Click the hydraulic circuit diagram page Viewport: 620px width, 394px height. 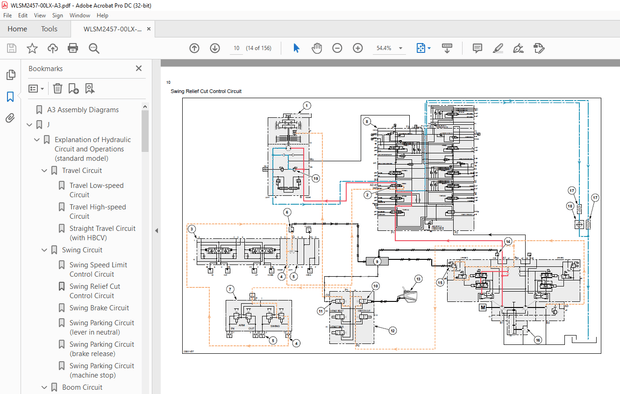click(x=391, y=225)
